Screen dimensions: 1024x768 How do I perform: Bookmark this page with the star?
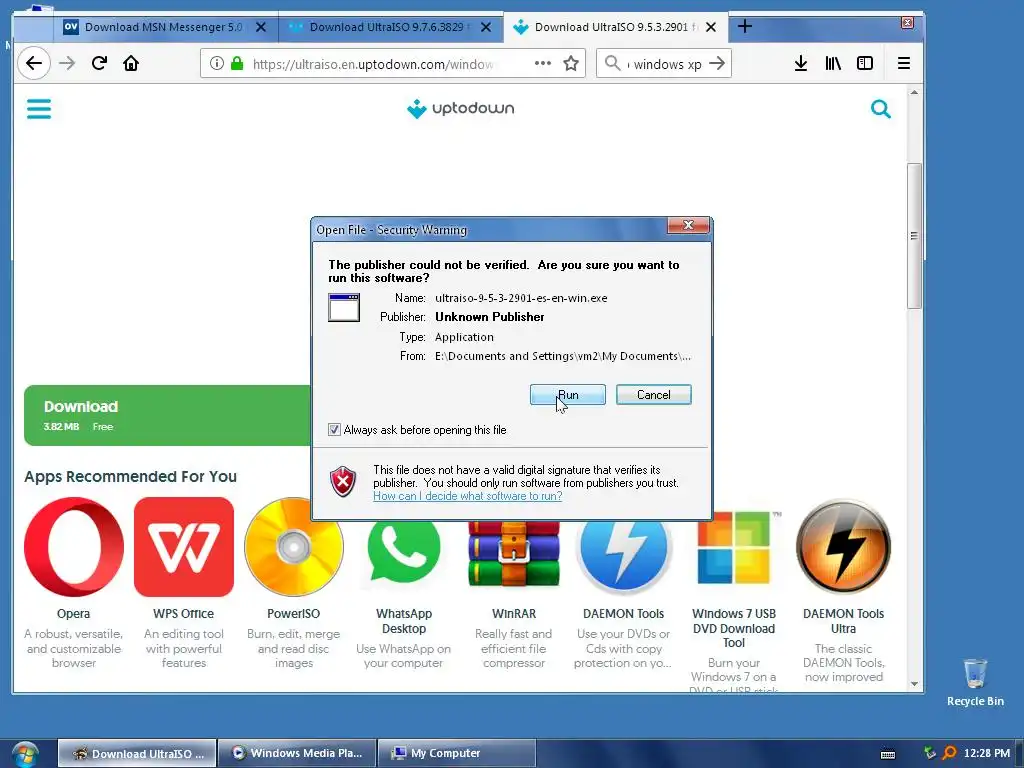571,63
